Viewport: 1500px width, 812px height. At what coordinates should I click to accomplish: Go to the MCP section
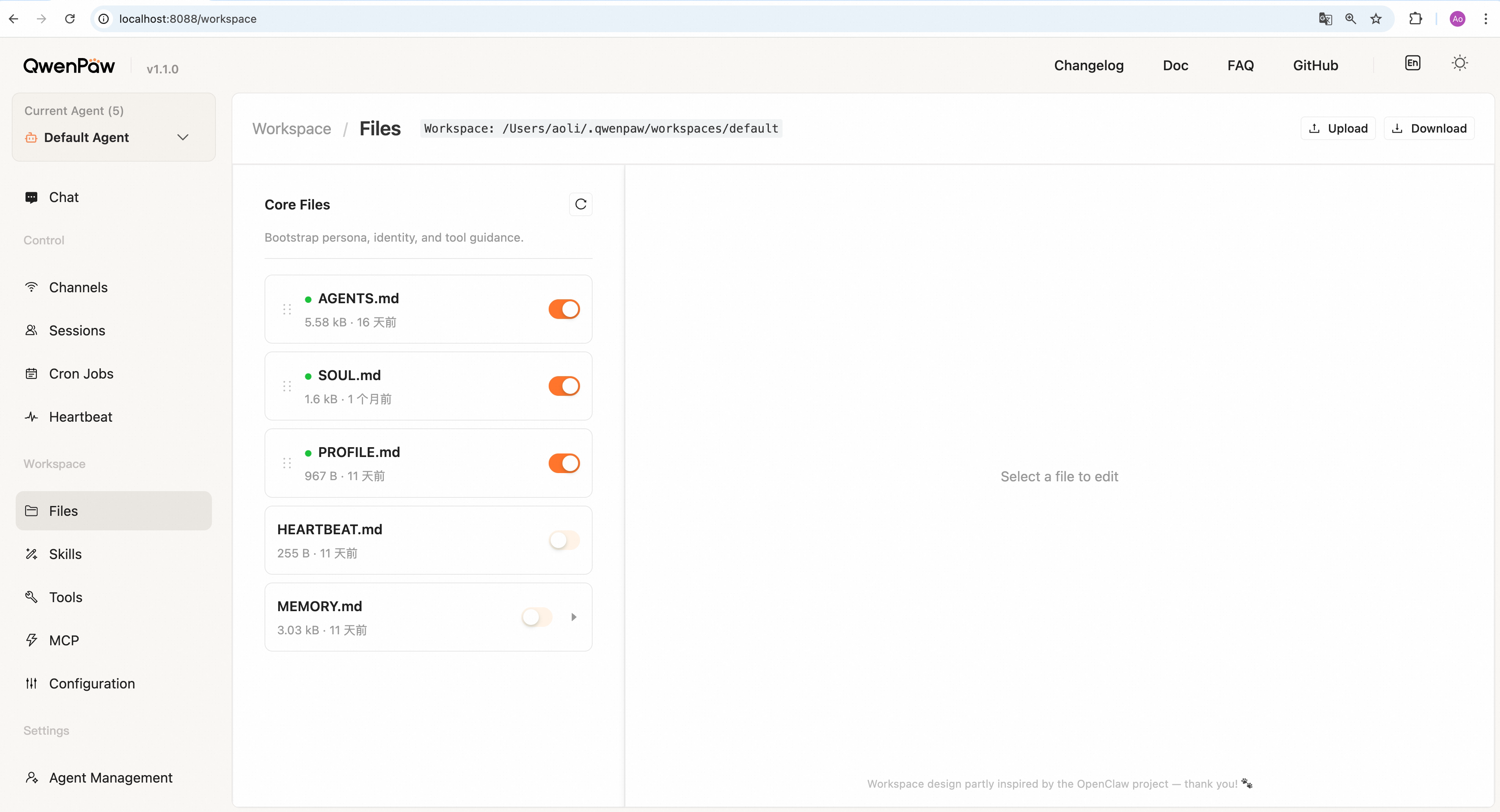(x=64, y=640)
